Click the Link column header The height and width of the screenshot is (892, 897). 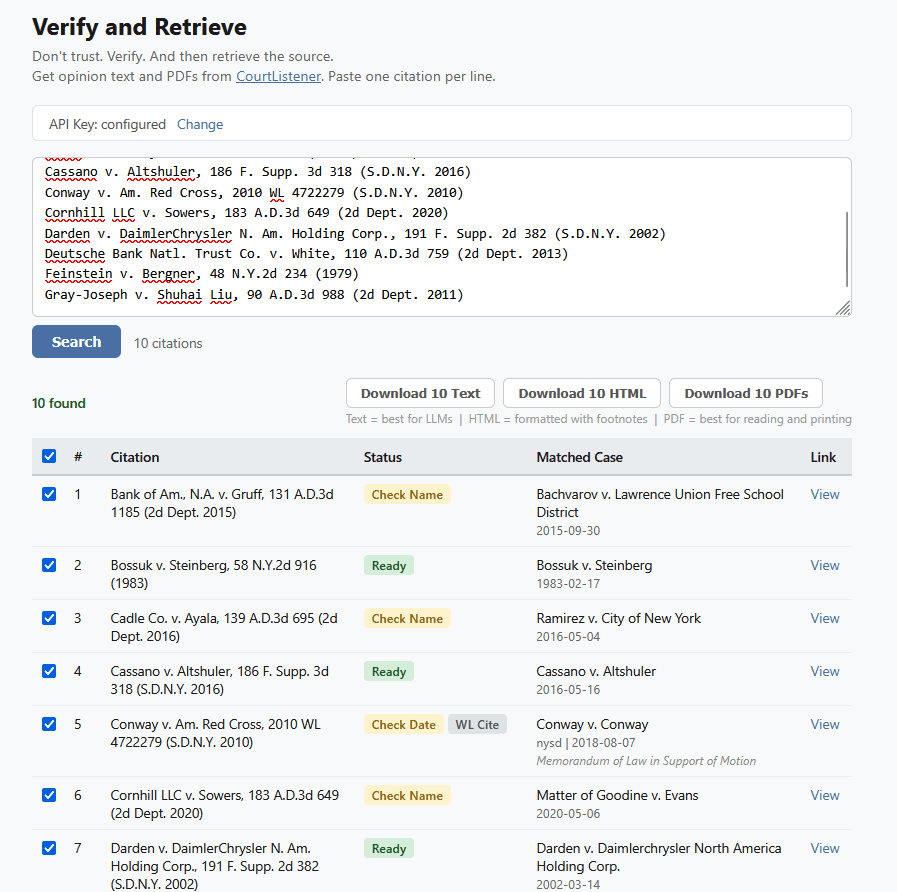[823, 457]
